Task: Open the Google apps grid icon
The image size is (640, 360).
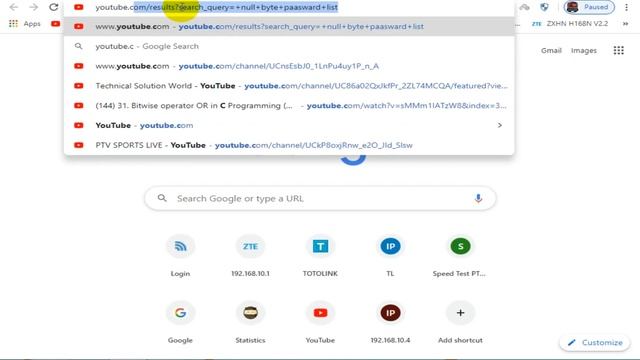Action: click(618, 50)
